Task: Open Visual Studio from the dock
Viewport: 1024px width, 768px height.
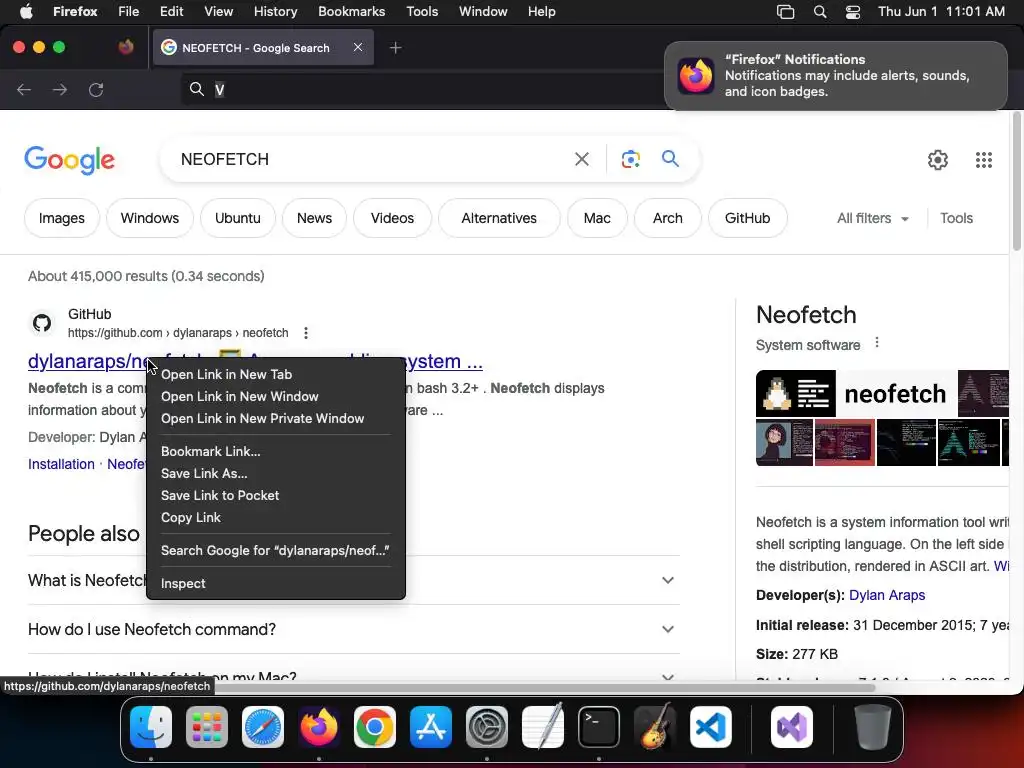Action: click(x=792, y=727)
